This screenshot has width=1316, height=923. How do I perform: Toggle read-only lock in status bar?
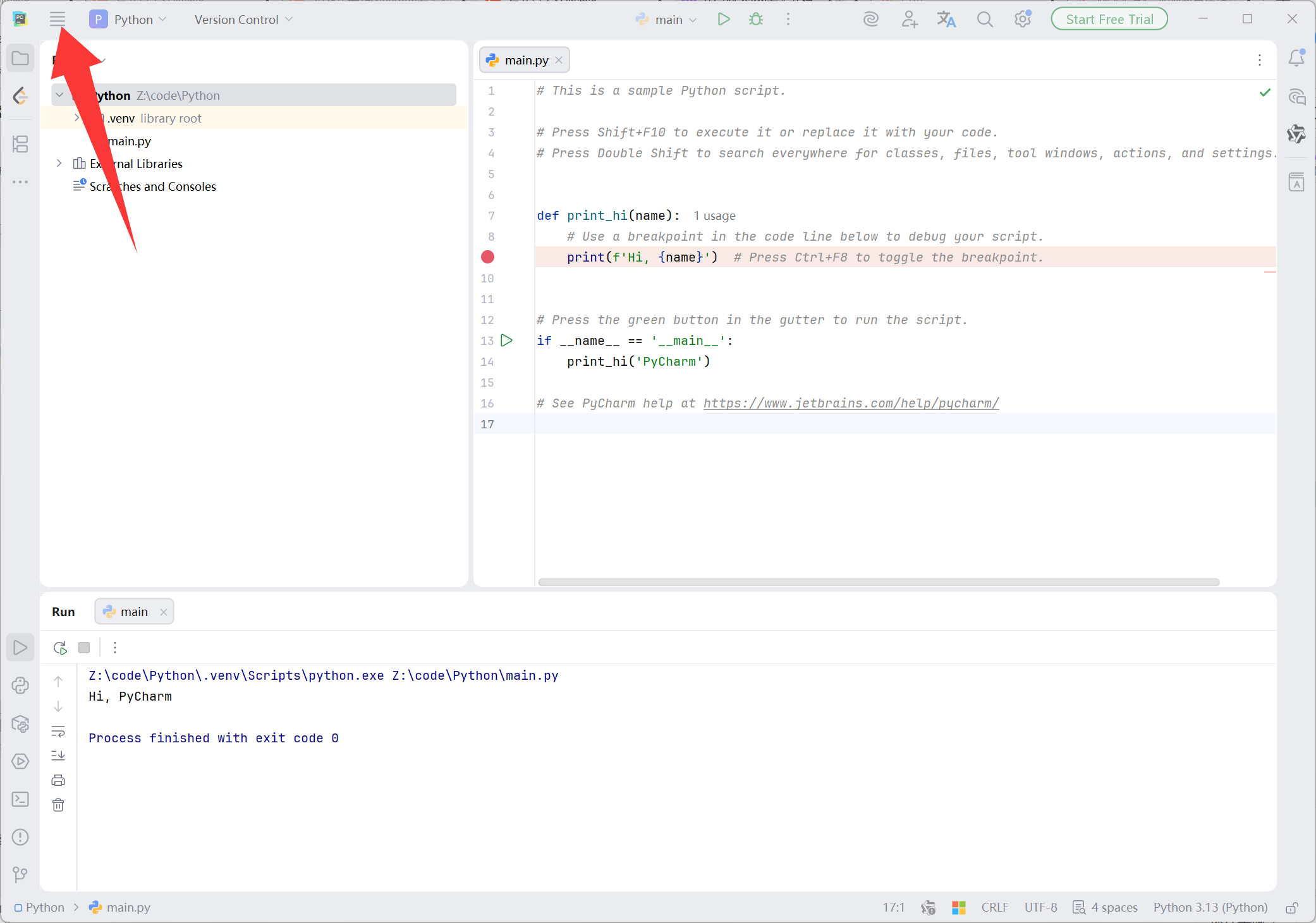pos(1292,908)
